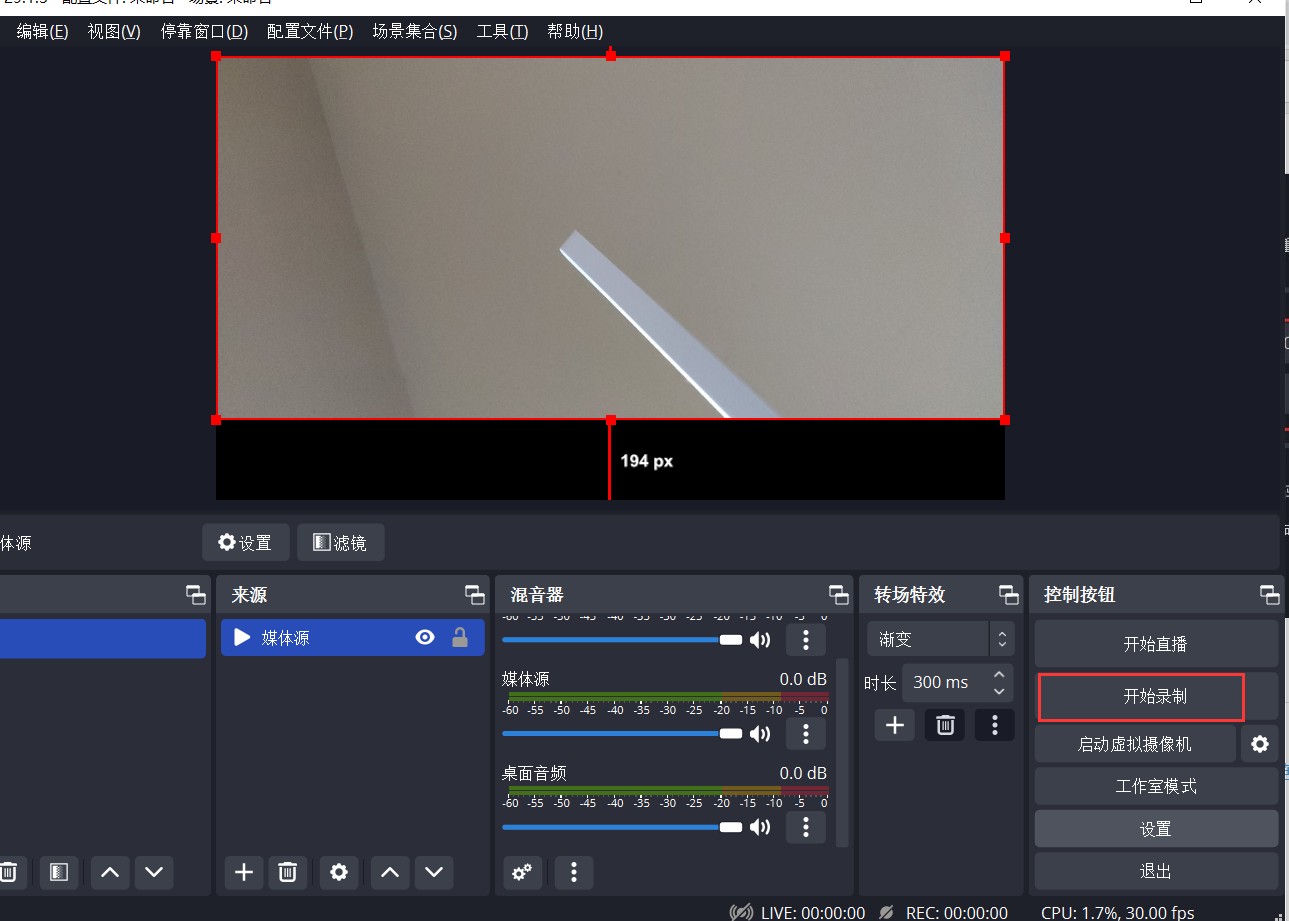Open source 设置 button above the docks
This screenshot has width=1289, height=921.
click(x=245, y=543)
